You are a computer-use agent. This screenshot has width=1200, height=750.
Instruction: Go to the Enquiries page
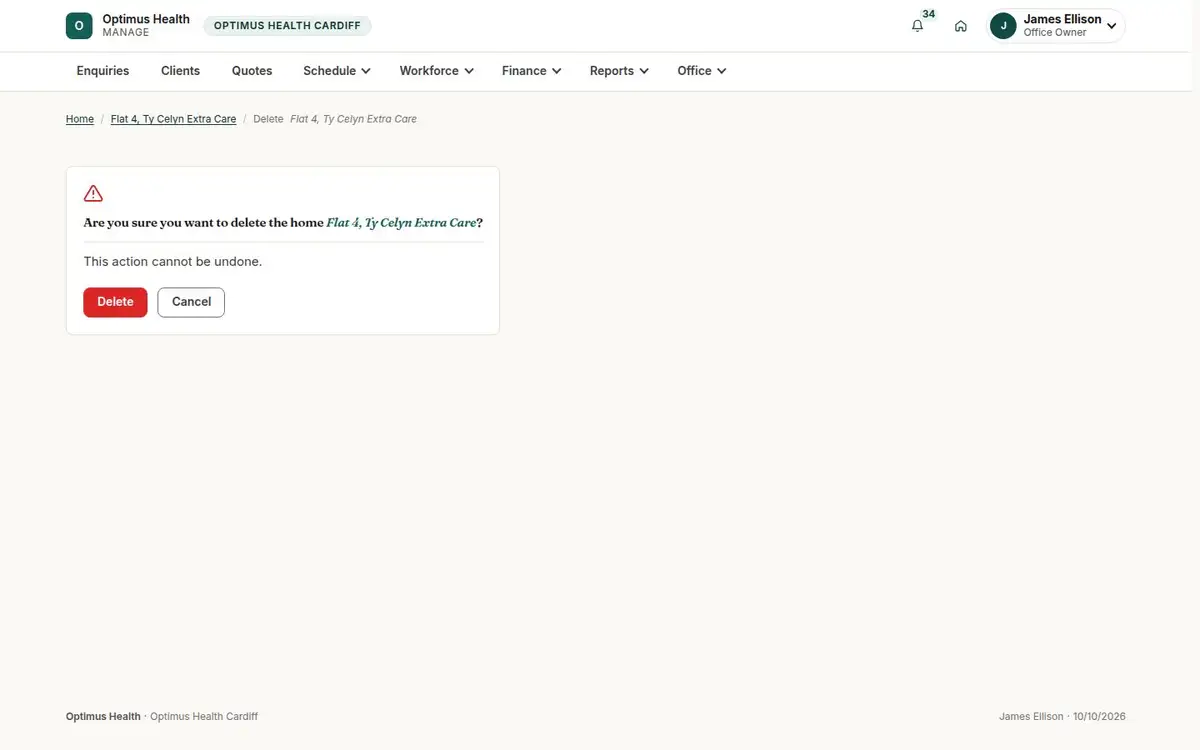click(x=103, y=71)
